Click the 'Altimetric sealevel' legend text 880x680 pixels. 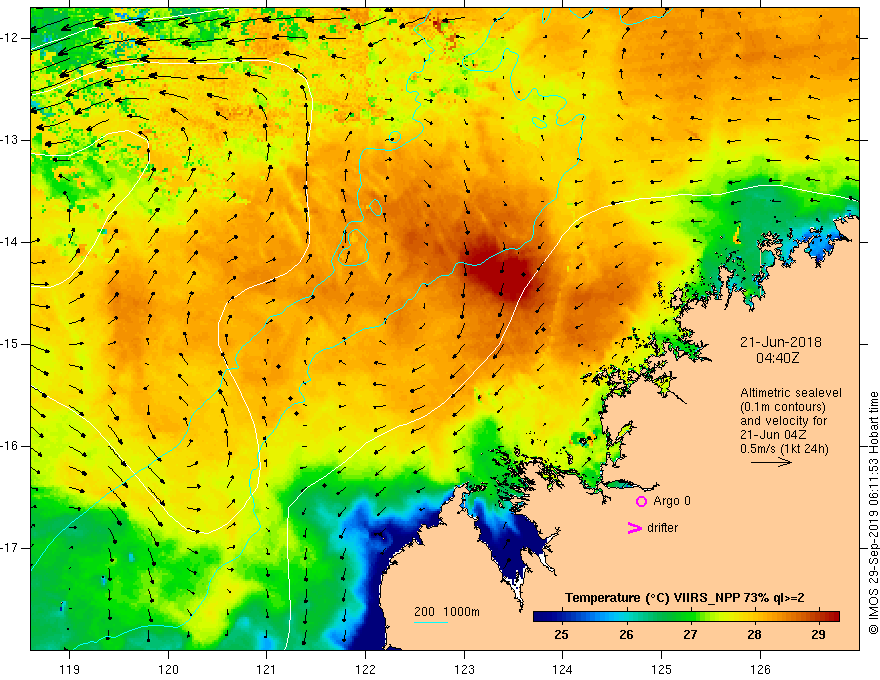(791, 393)
